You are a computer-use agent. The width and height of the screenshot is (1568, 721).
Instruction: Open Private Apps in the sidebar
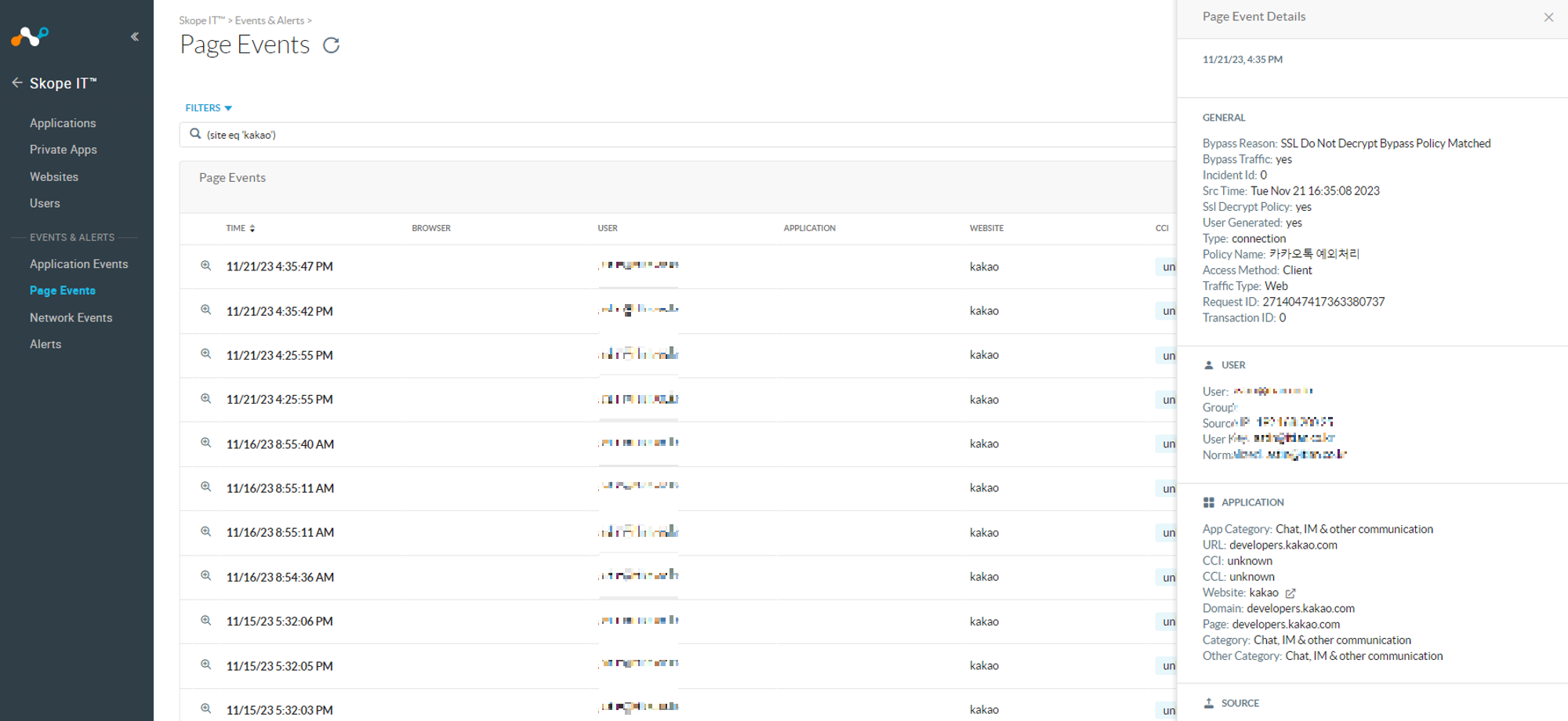click(x=64, y=150)
